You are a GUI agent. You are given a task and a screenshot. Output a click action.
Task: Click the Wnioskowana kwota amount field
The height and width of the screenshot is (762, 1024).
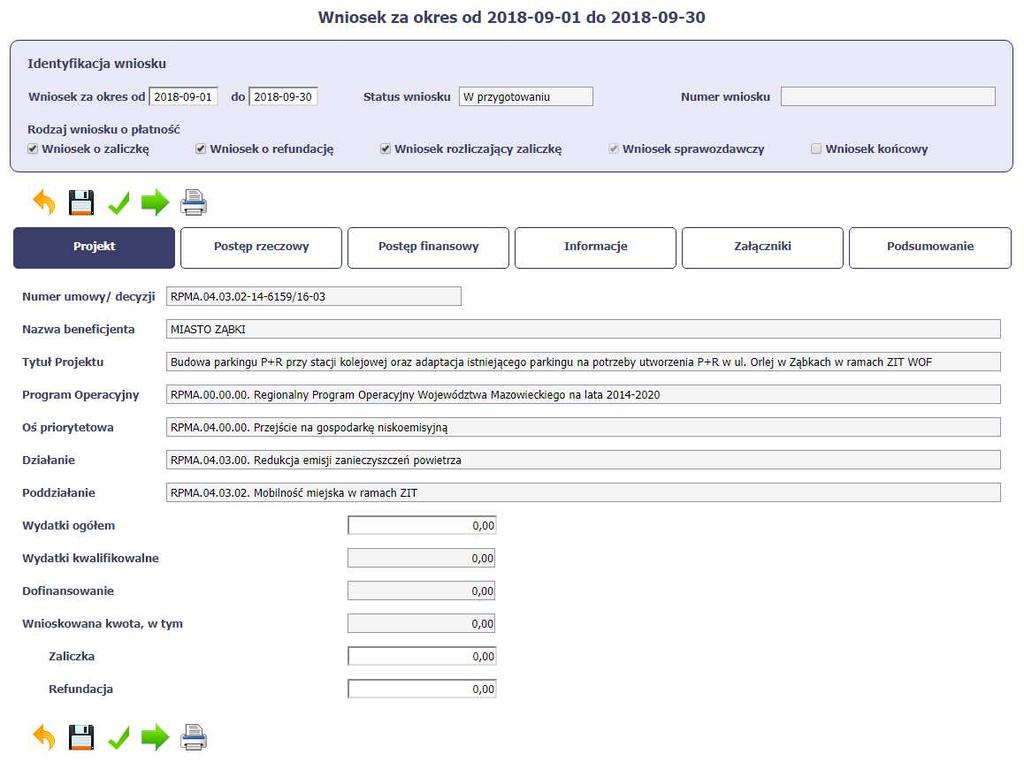point(422,623)
